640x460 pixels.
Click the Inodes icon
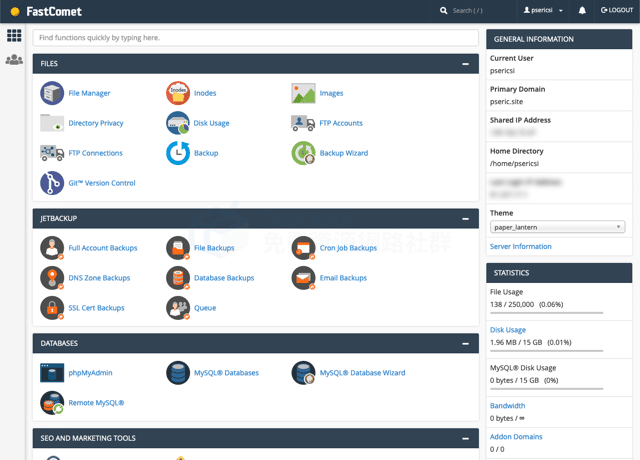[178, 93]
